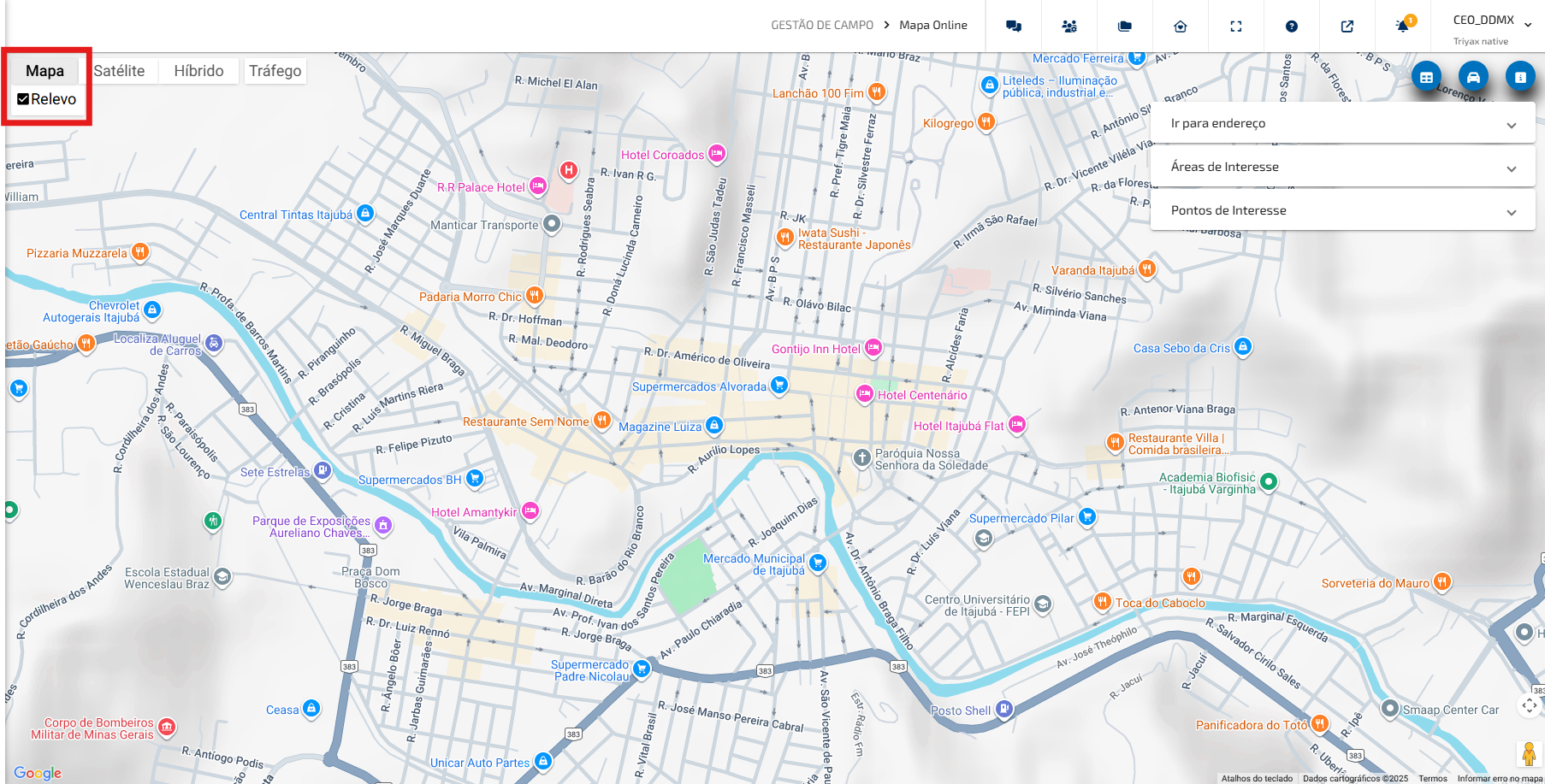Click the Google logo on map
The height and width of the screenshot is (784, 1545).
coord(38,773)
